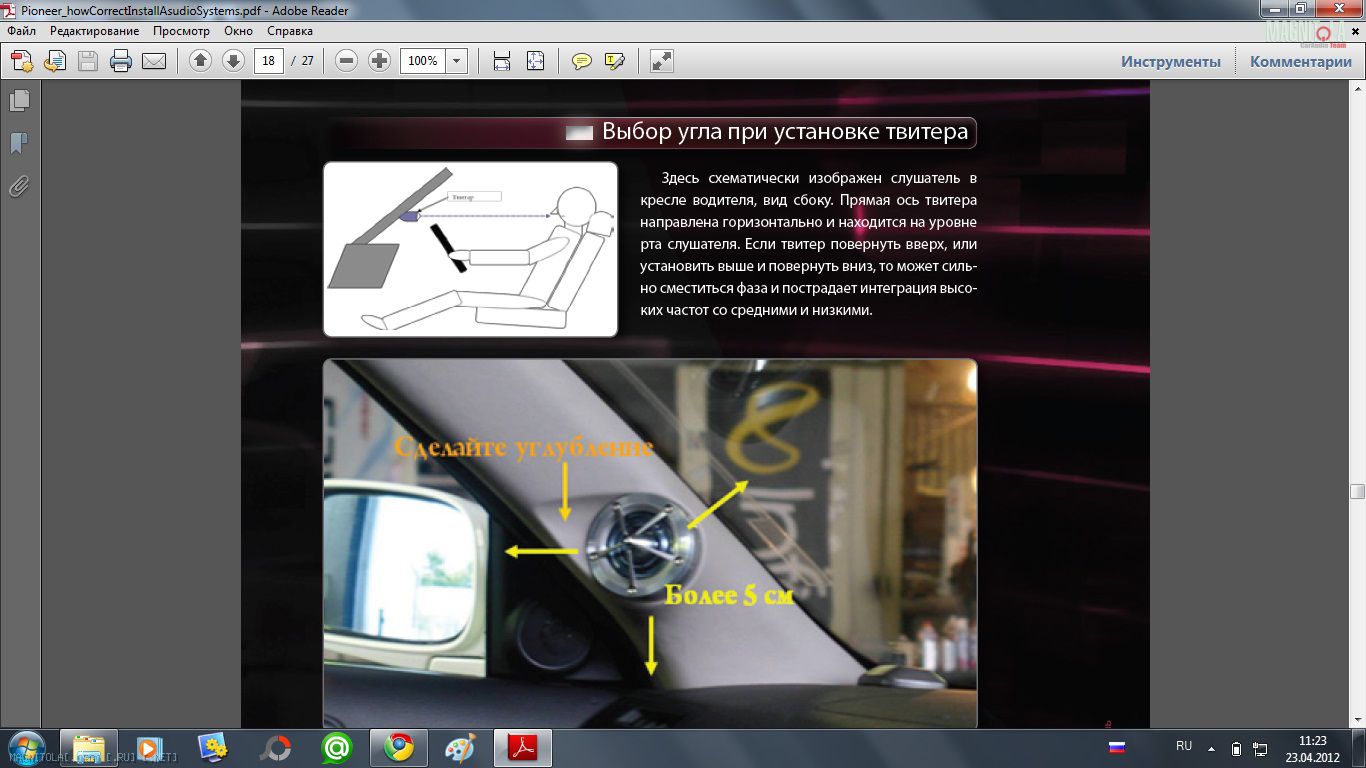Open the Просмотр menu
This screenshot has height=768, width=1366.
point(181,31)
